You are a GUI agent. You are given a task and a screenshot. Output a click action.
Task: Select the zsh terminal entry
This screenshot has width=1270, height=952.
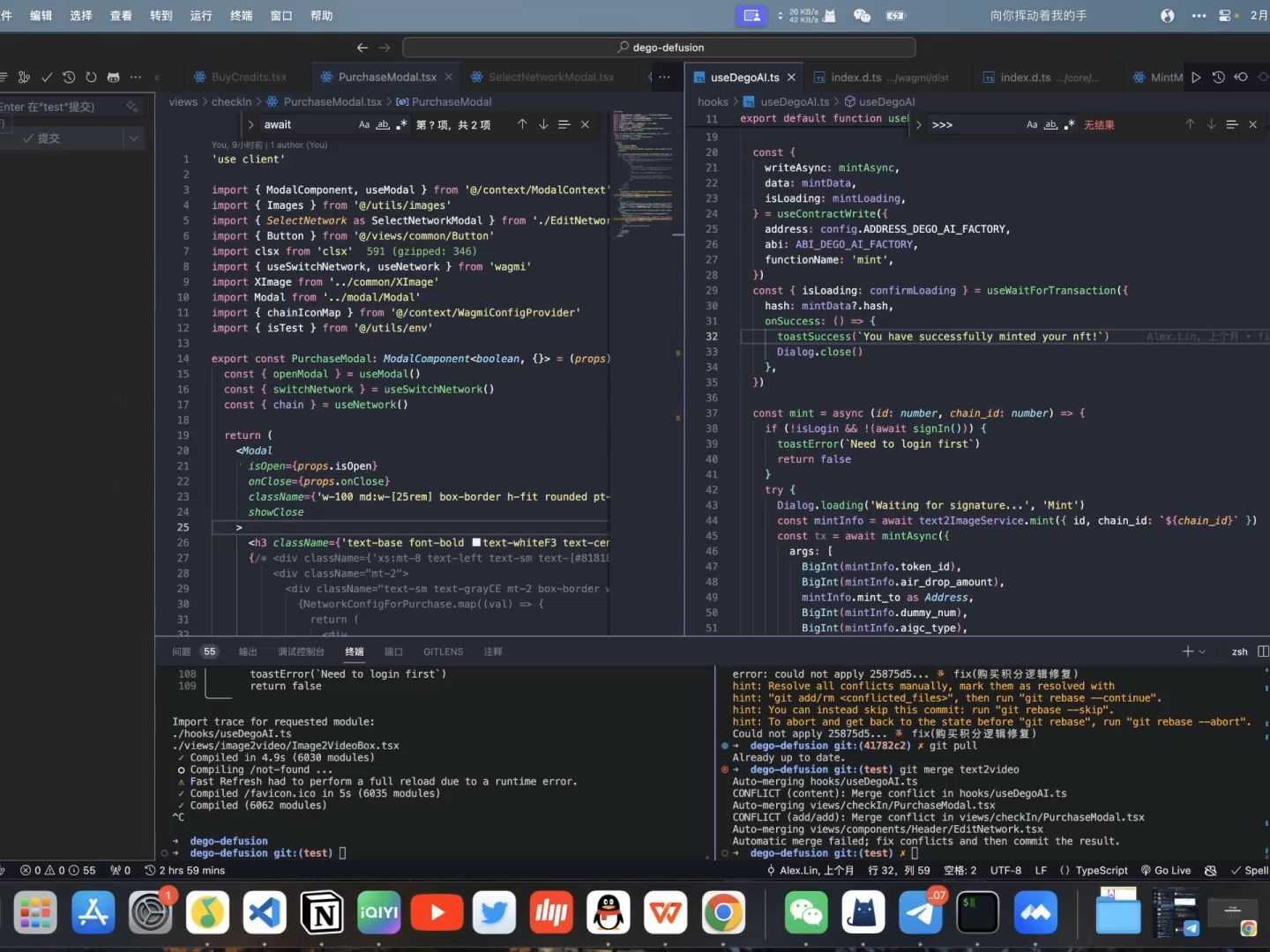tap(1239, 651)
